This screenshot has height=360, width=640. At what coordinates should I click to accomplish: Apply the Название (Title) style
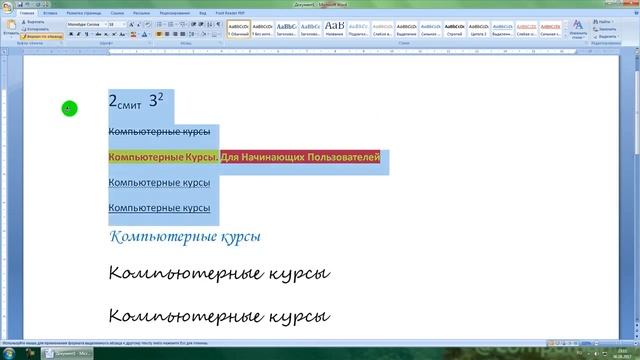[x=334, y=29]
